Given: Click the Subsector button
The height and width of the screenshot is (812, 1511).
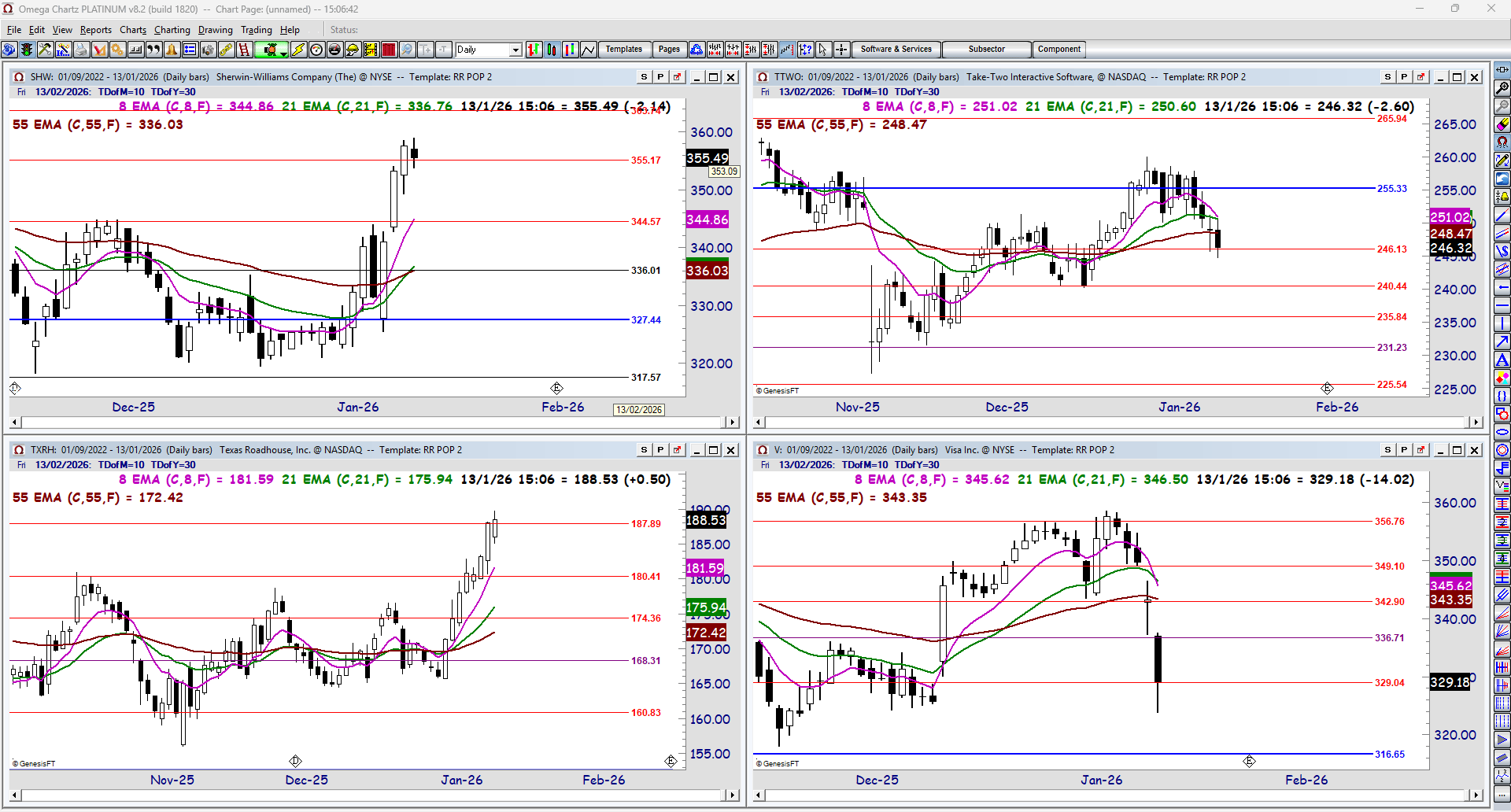Looking at the screenshot, I should [x=987, y=50].
